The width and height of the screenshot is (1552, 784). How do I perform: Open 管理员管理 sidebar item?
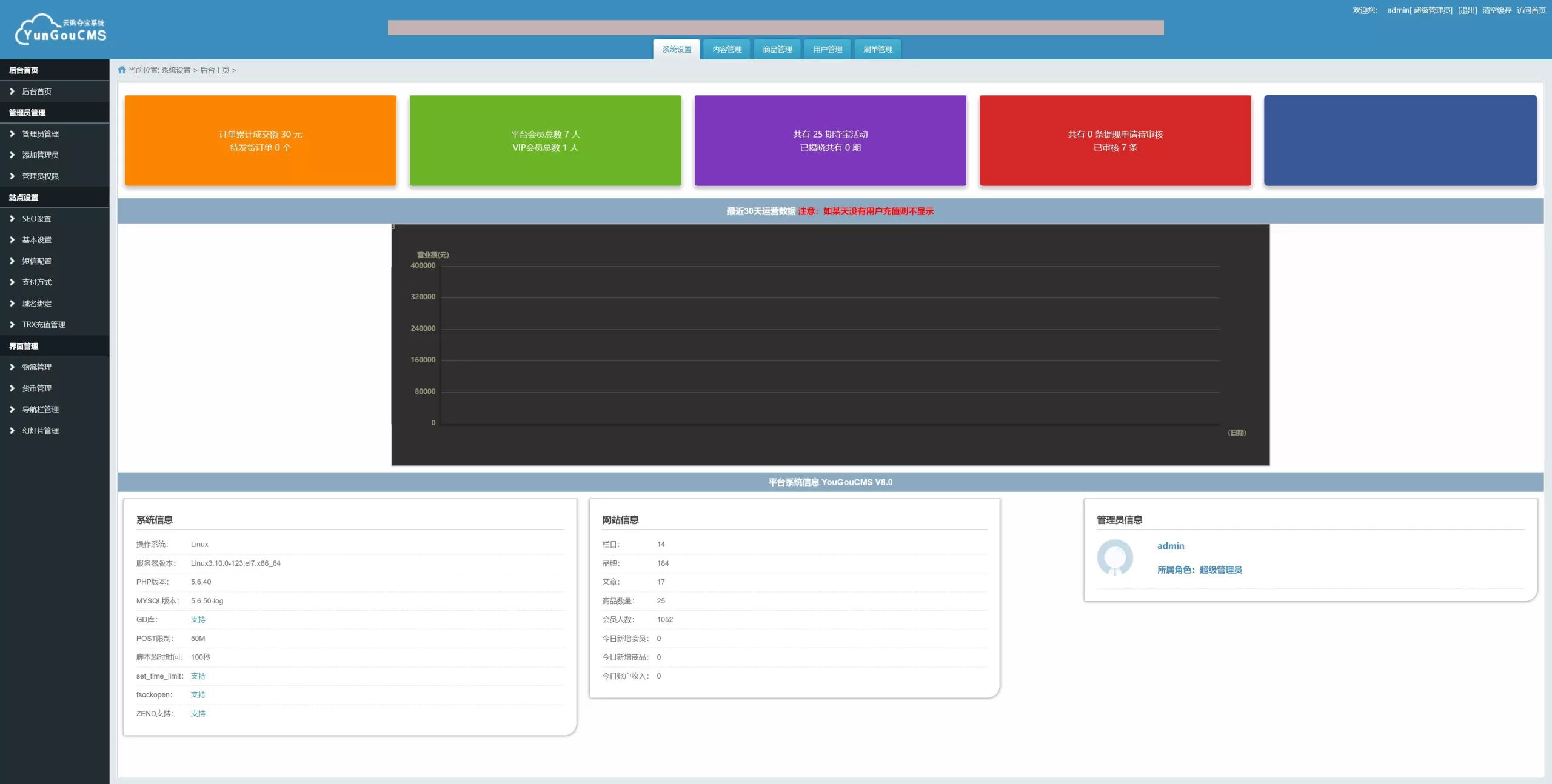40,134
